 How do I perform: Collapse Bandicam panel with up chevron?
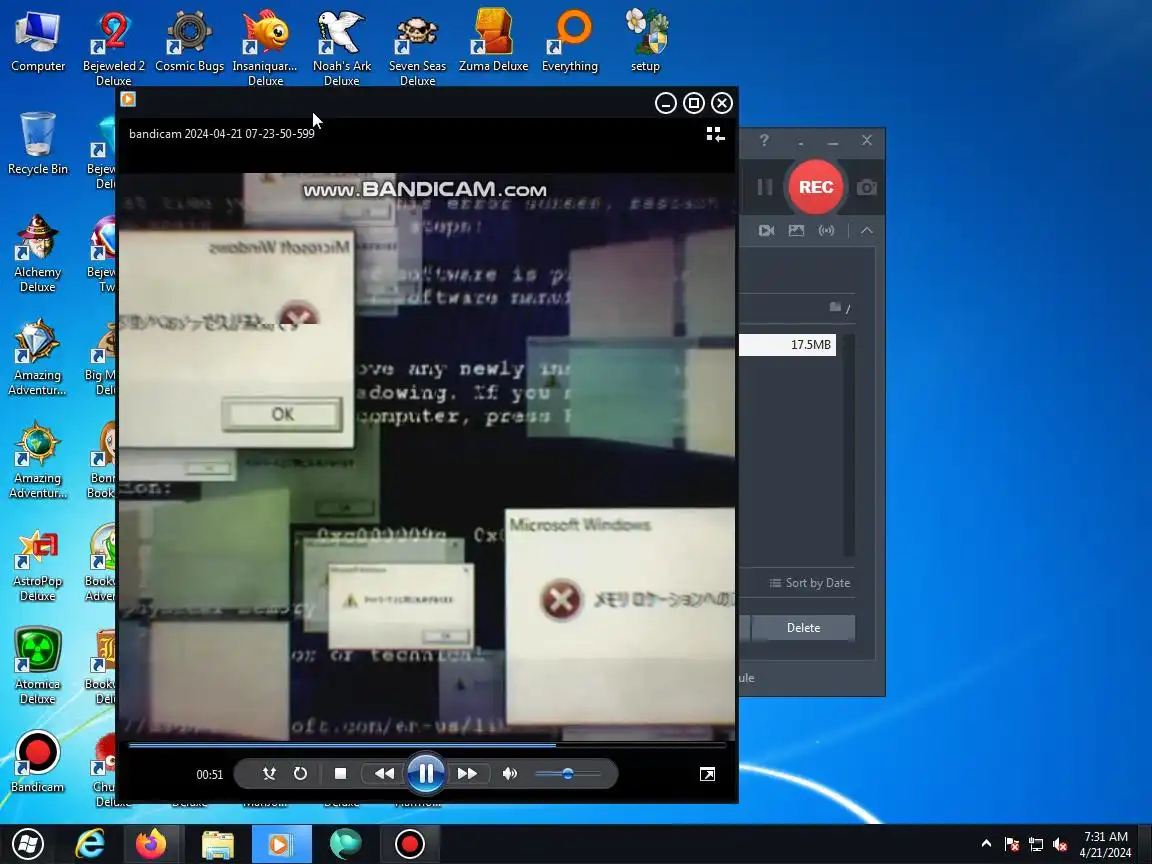pos(867,231)
